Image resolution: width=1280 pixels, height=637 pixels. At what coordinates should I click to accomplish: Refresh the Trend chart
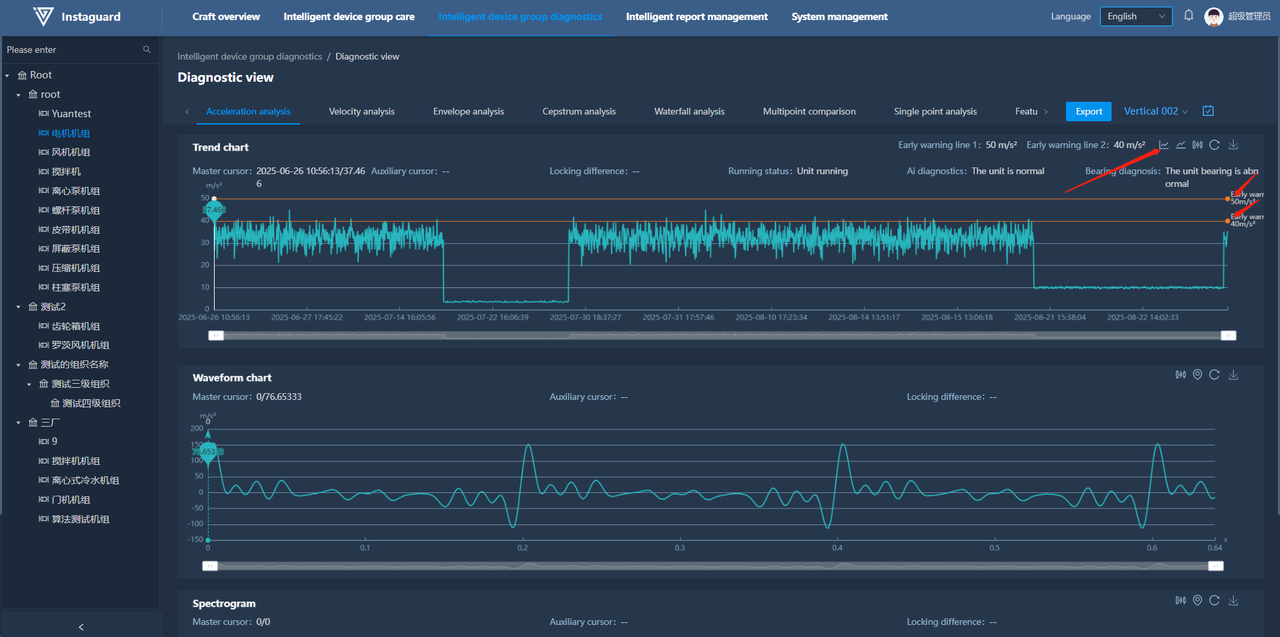click(1214, 145)
